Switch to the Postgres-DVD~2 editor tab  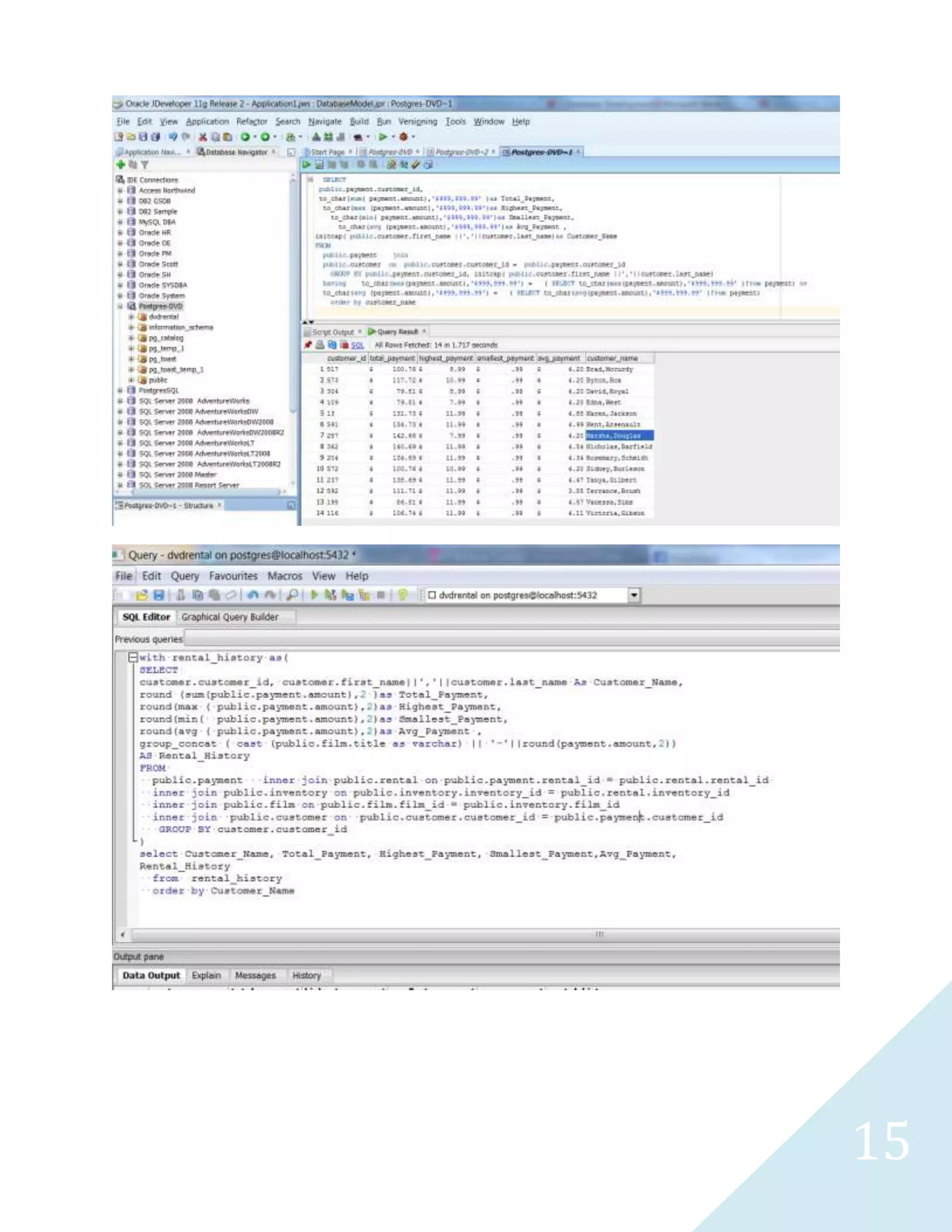[x=461, y=152]
